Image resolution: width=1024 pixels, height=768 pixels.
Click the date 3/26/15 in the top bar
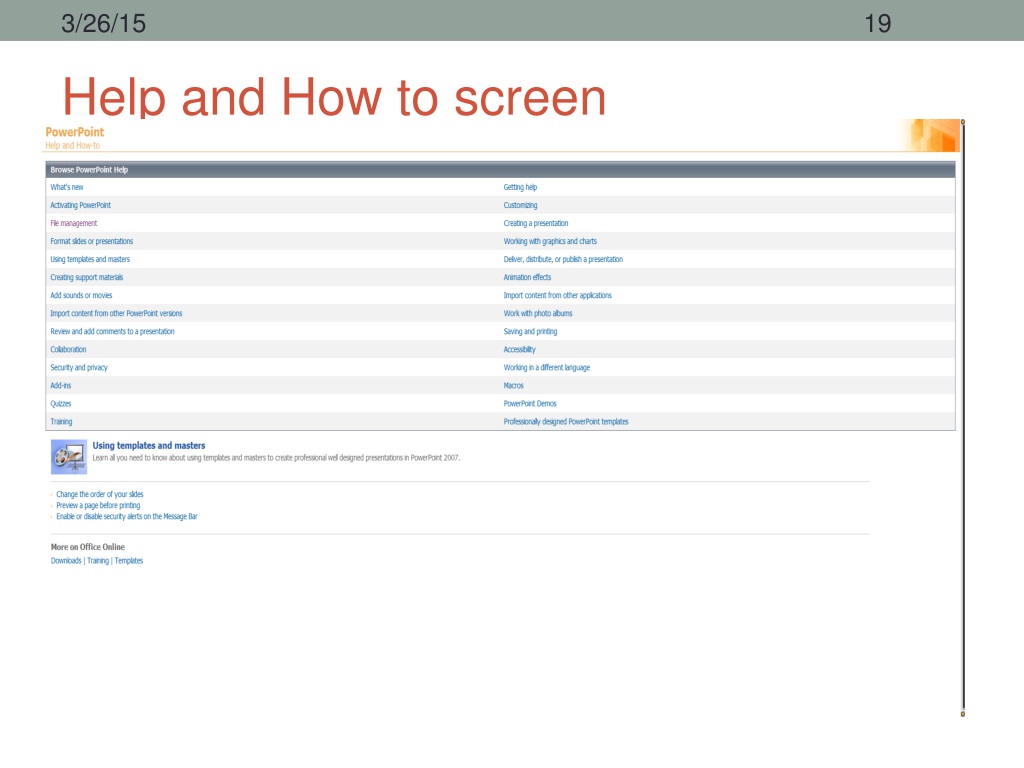coord(103,24)
